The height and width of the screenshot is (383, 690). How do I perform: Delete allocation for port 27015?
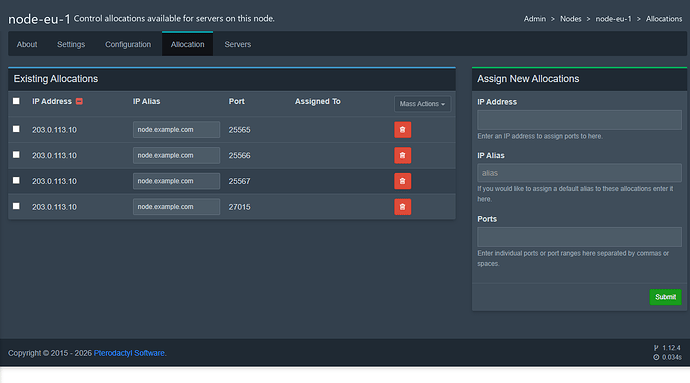pos(402,207)
